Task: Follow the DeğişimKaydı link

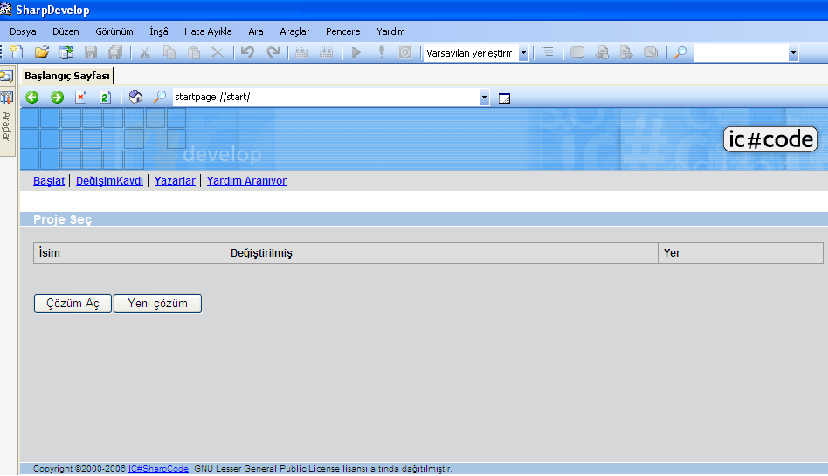Action: 109,181
